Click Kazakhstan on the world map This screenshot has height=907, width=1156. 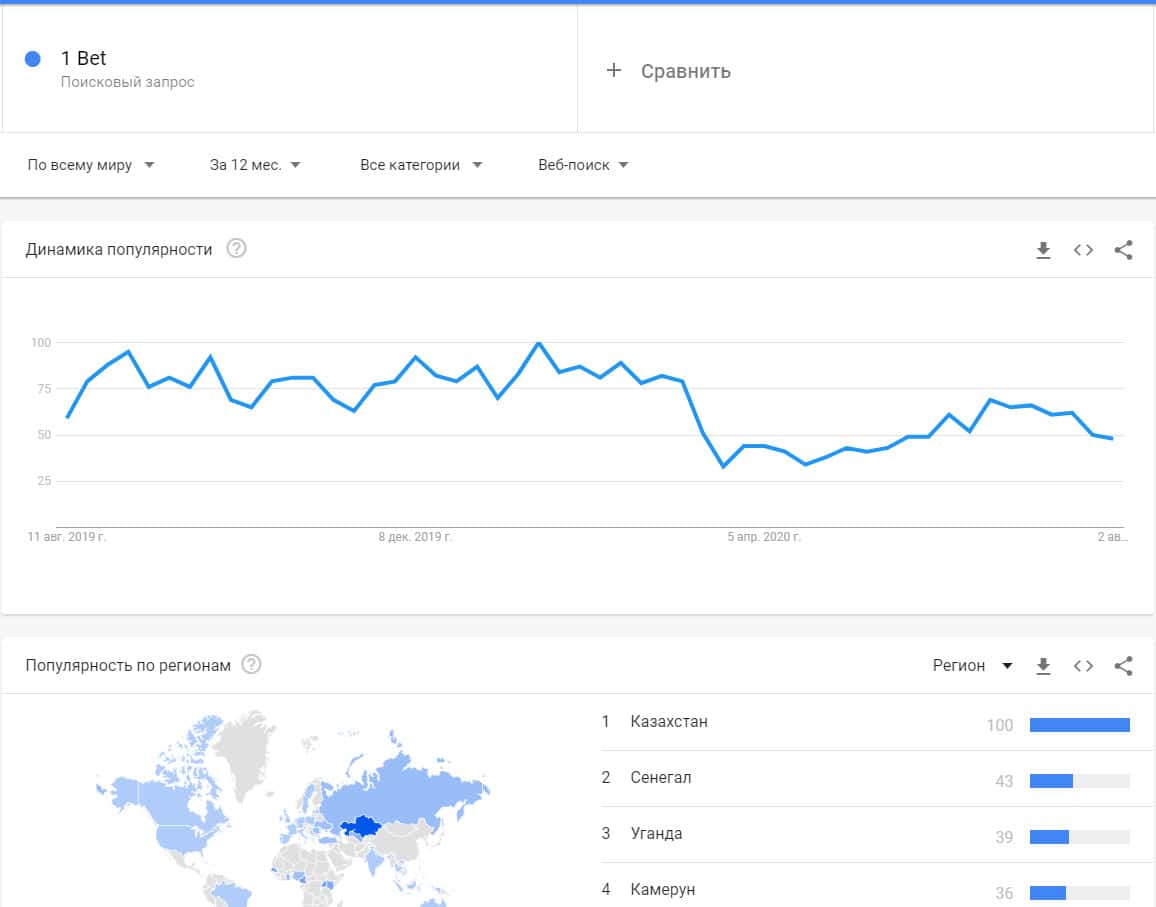pyautogui.click(x=363, y=827)
